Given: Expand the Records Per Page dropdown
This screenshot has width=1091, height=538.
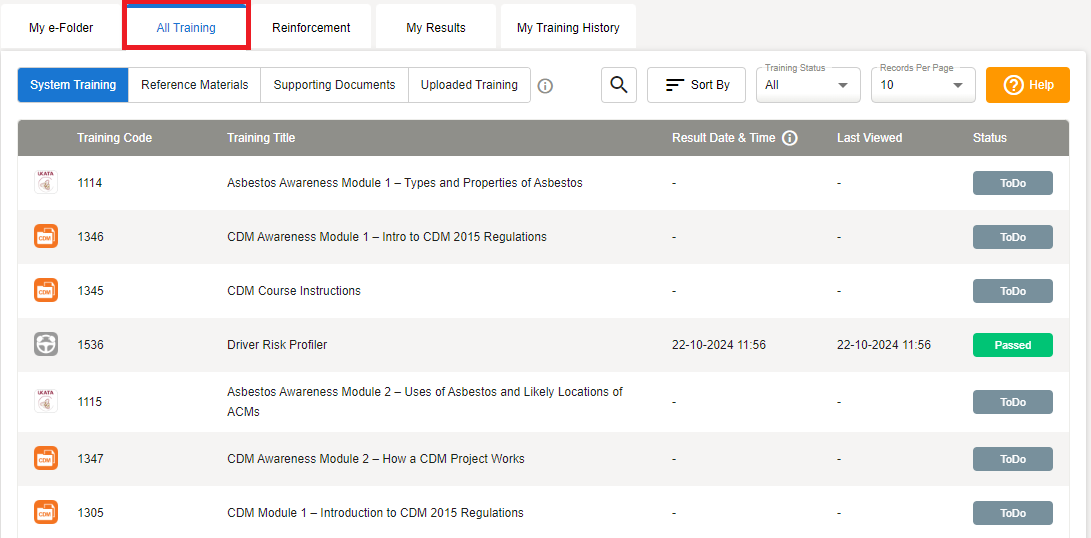Looking at the screenshot, I should 923,85.
